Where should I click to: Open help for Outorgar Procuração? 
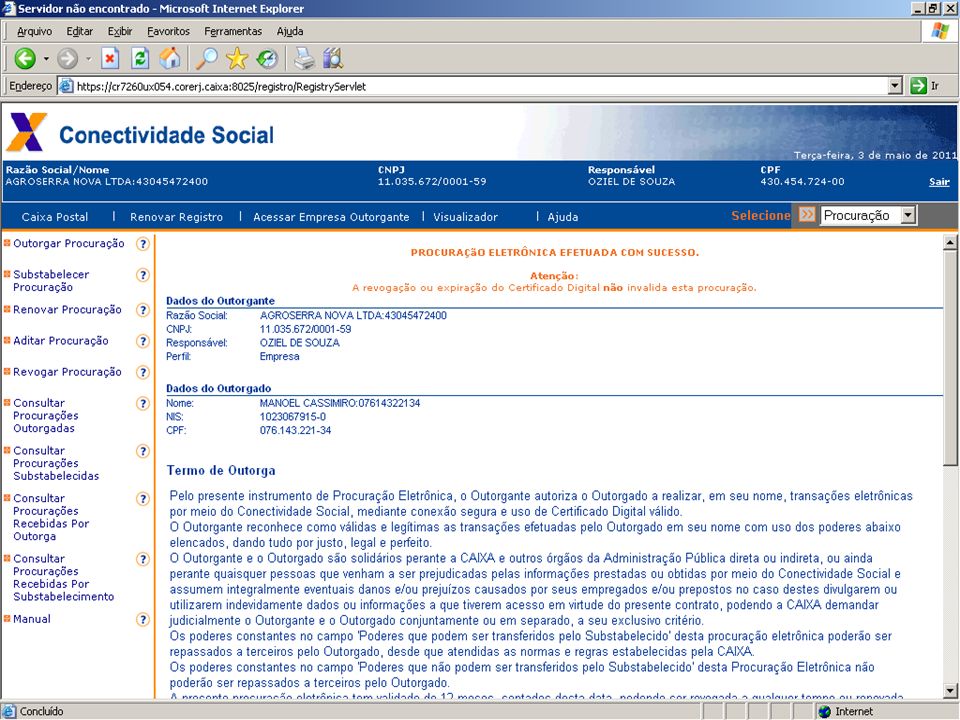(x=143, y=244)
